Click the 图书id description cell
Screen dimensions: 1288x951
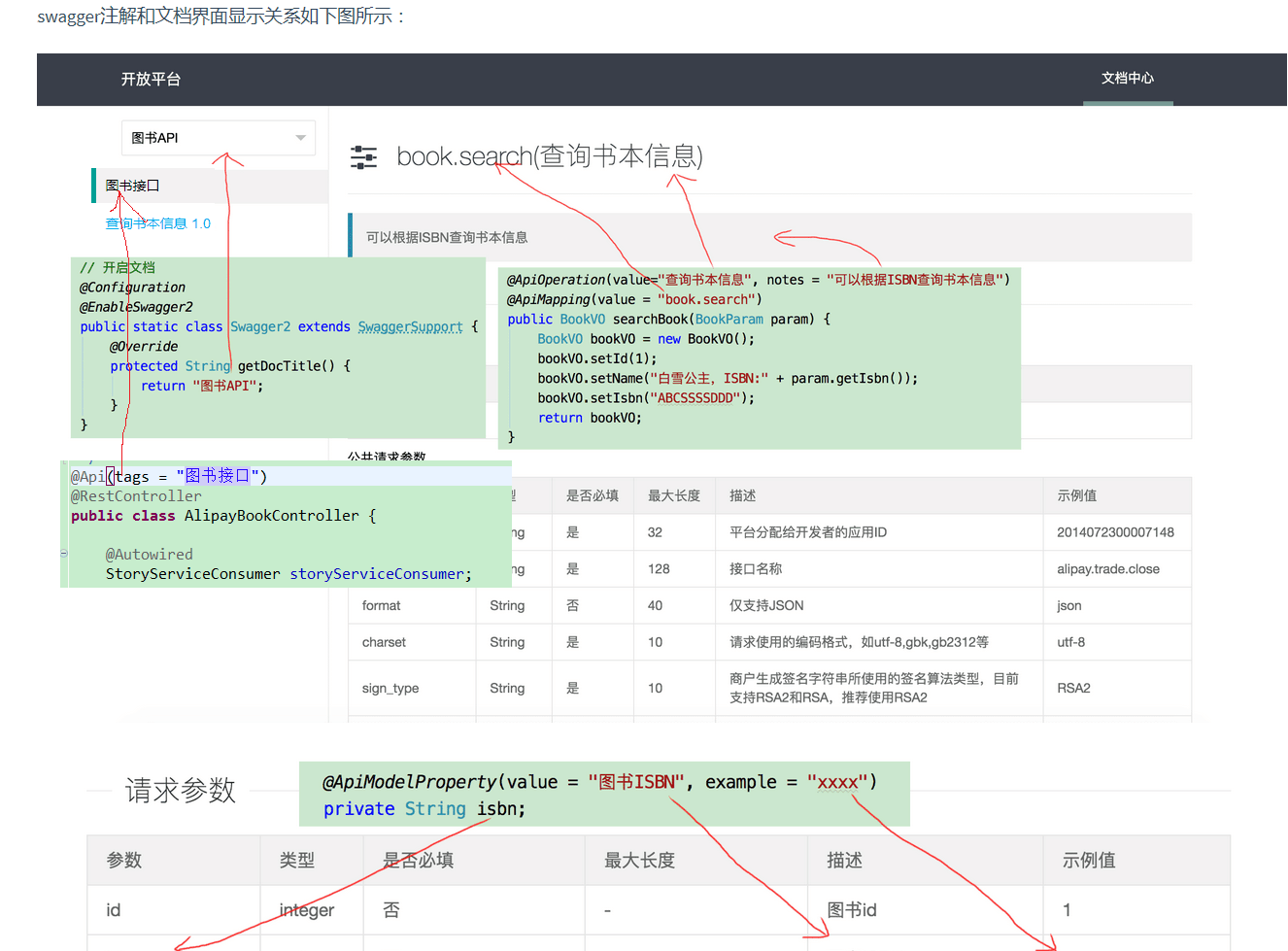pyautogui.click(x=851, y=910)
